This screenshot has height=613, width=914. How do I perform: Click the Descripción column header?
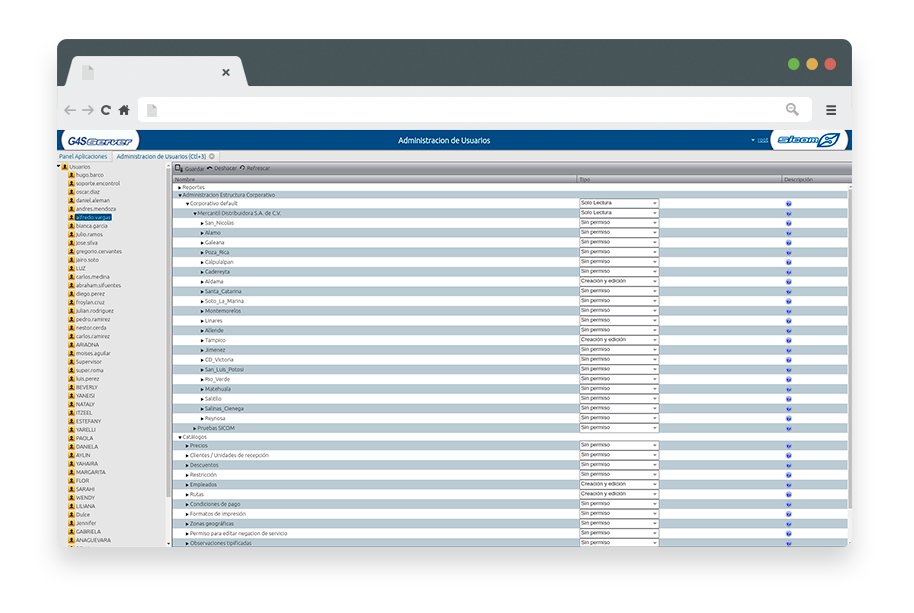click(815, 179)
